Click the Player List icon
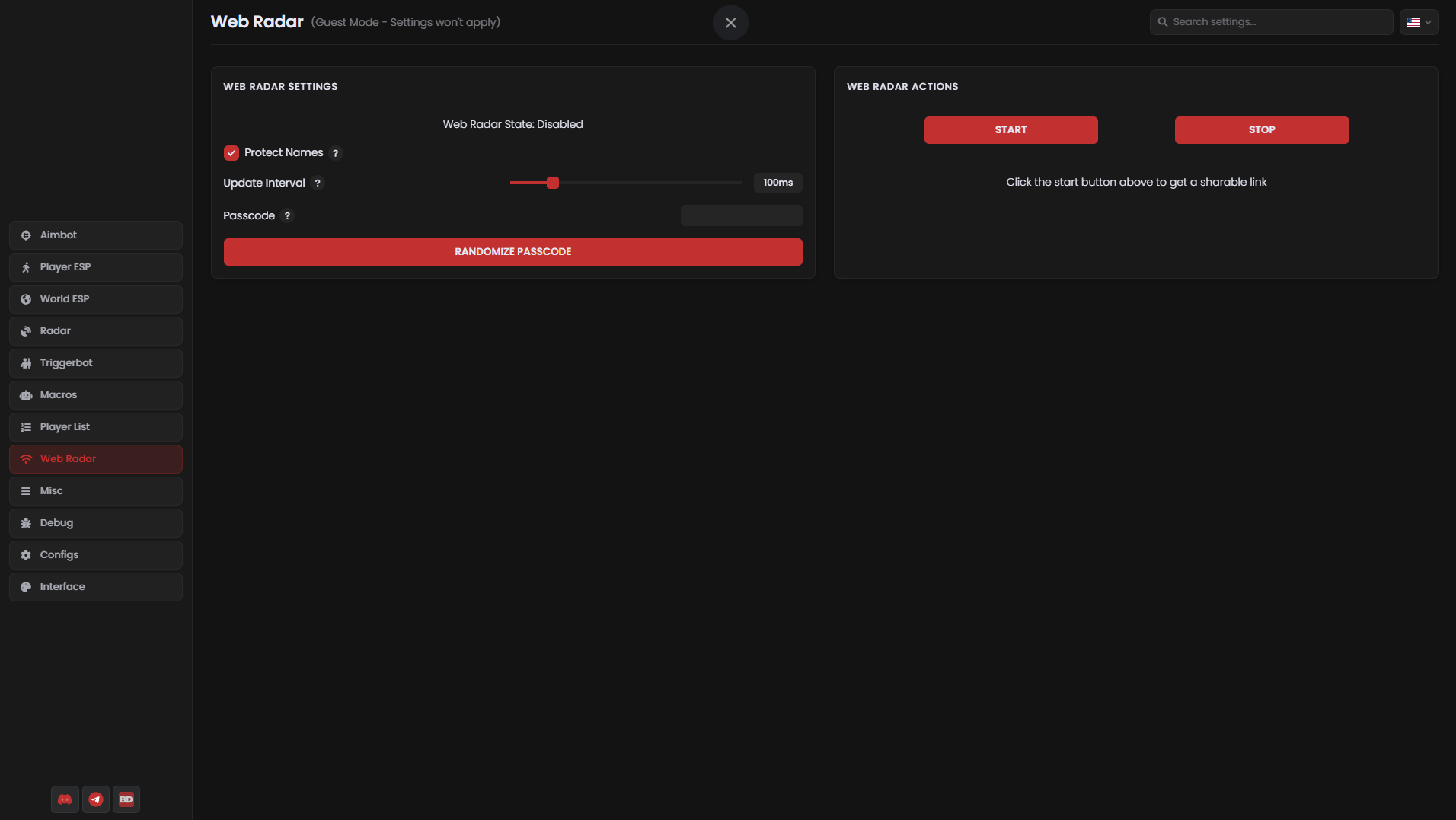 click(x=26, y=427)
